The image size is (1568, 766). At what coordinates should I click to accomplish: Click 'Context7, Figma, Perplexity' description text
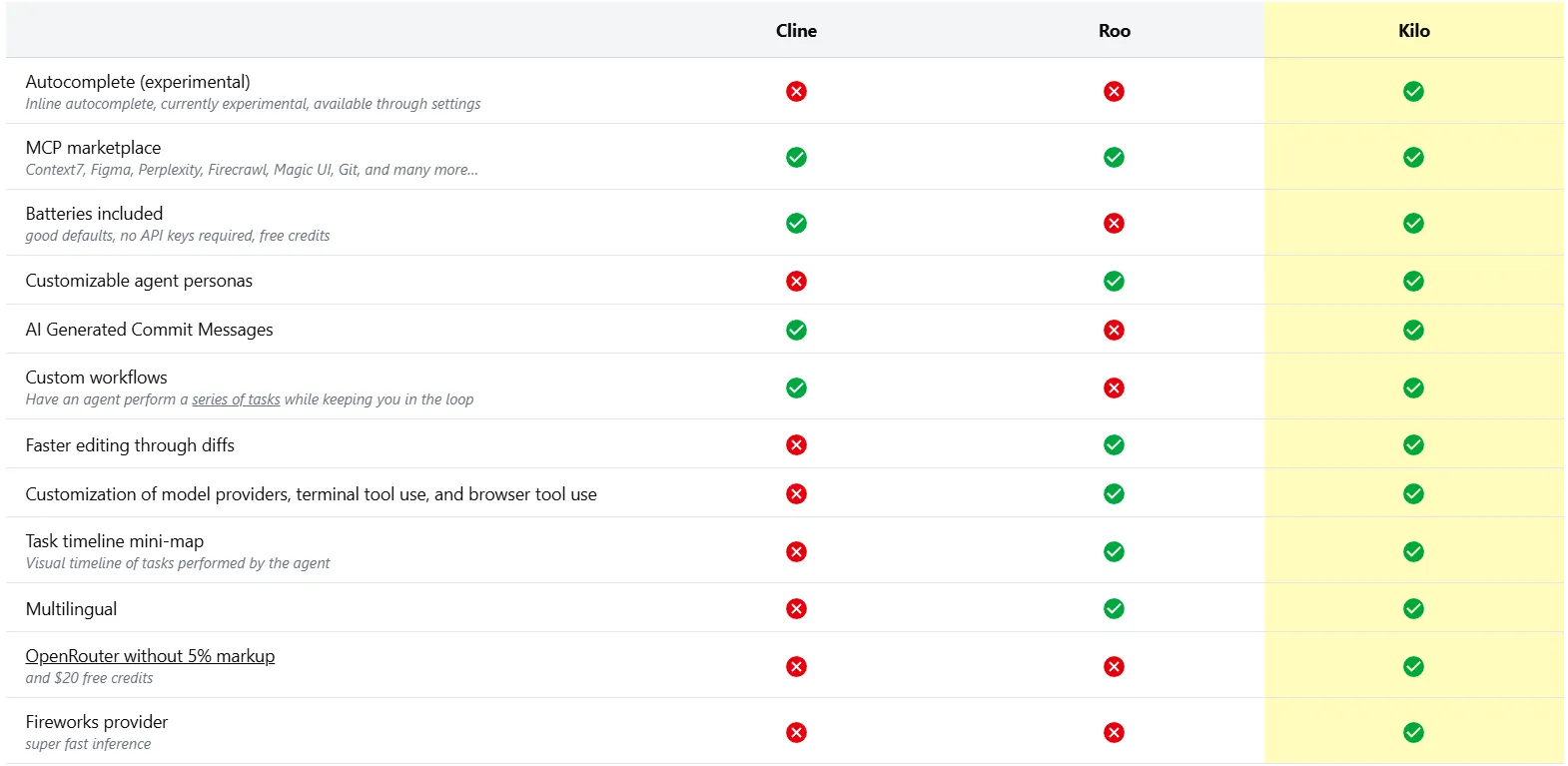252,170
